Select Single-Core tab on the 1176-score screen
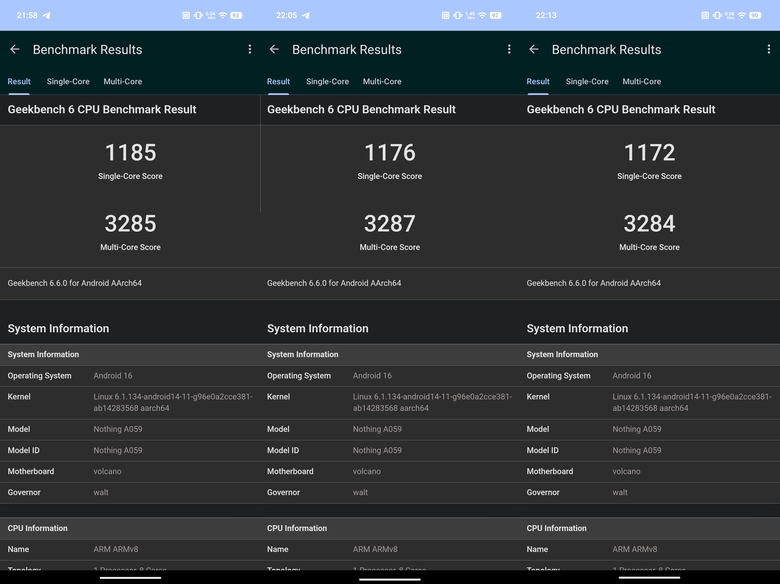Screen dimensions: 780x584 327,82
